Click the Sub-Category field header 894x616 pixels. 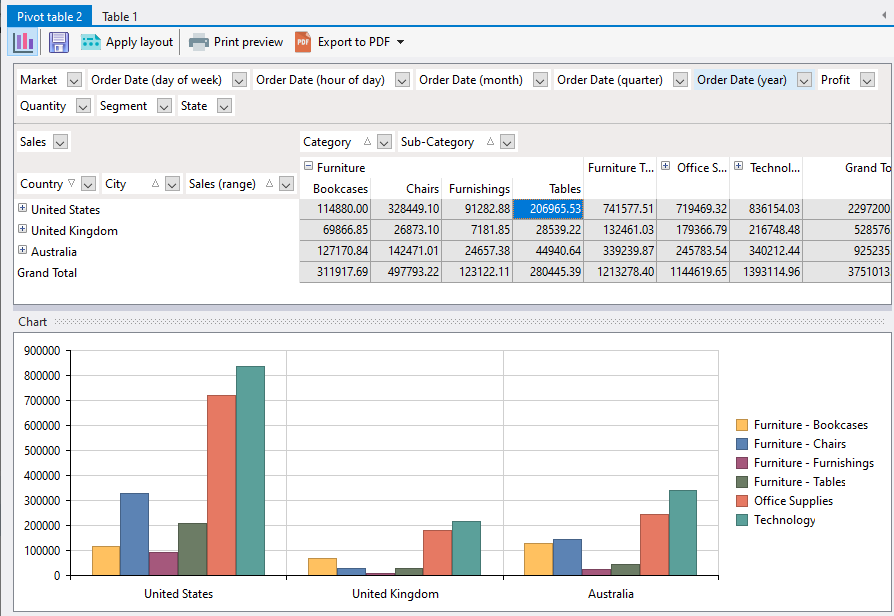(438, 142)
